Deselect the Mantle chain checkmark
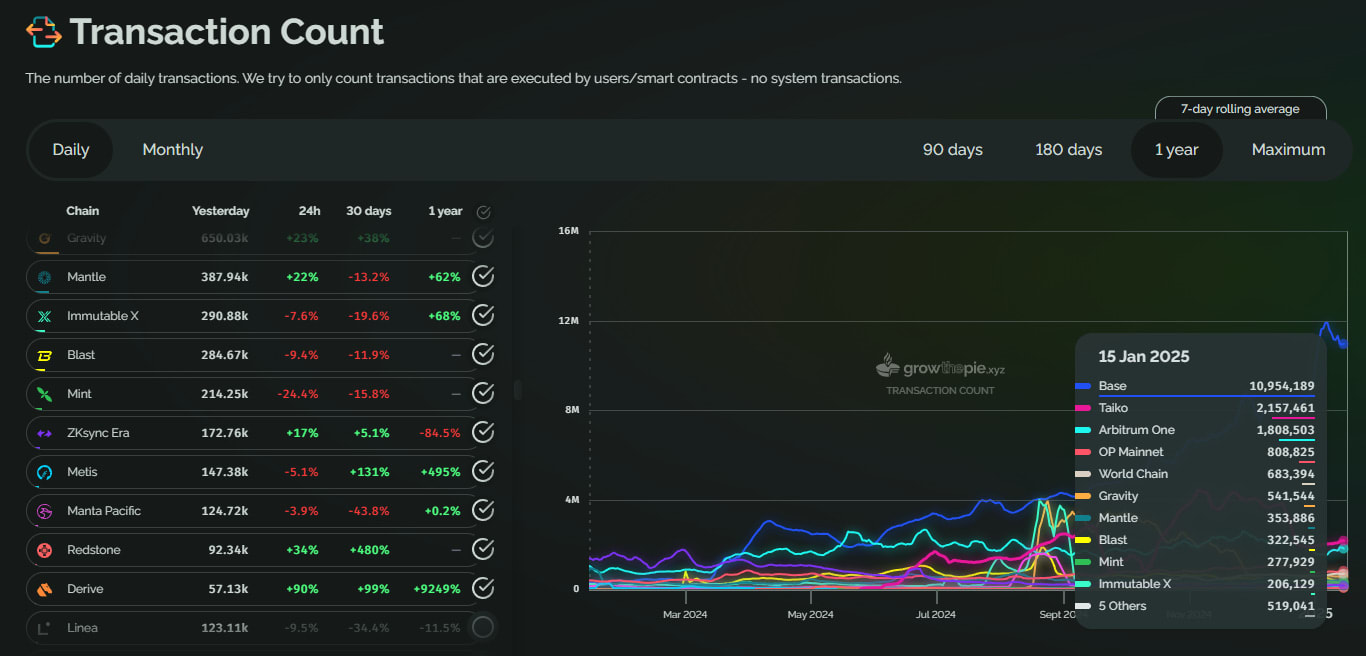The height and width of the screenshot is (656, 1366). tap(483, 277)
